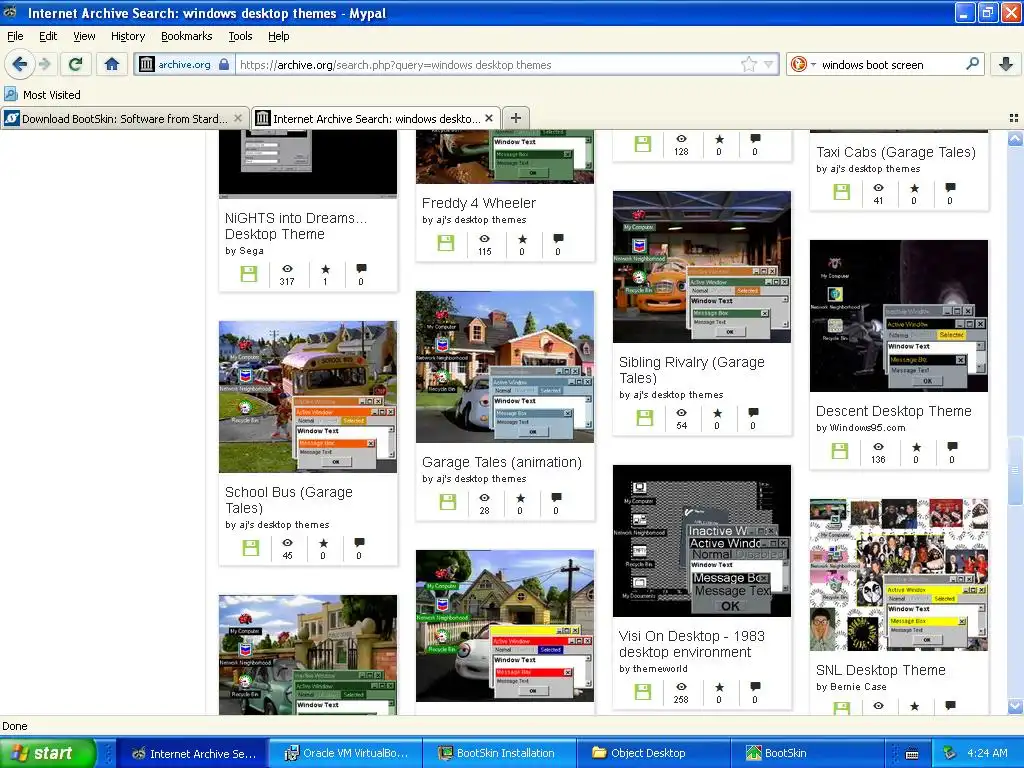Reload the current page
Viewport: 1024px width, 768px height.
click(x=76, y=64)
